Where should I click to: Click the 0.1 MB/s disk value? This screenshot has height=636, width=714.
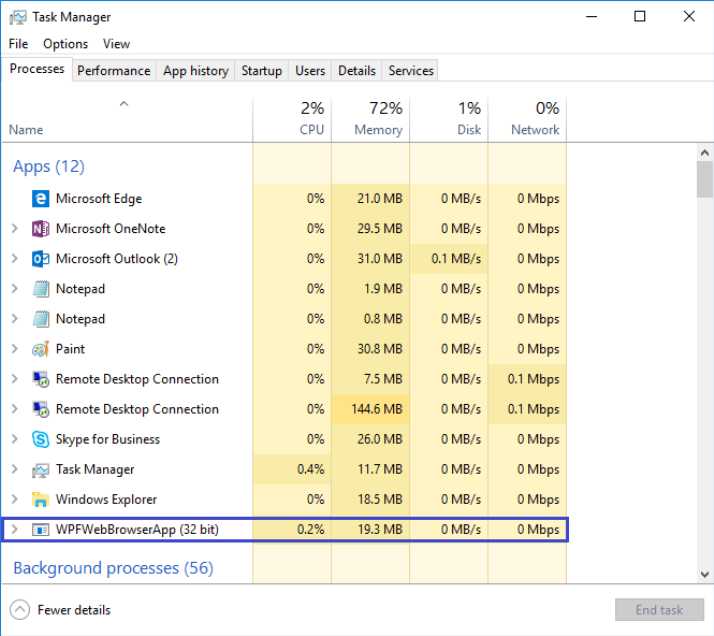(456, 259)
